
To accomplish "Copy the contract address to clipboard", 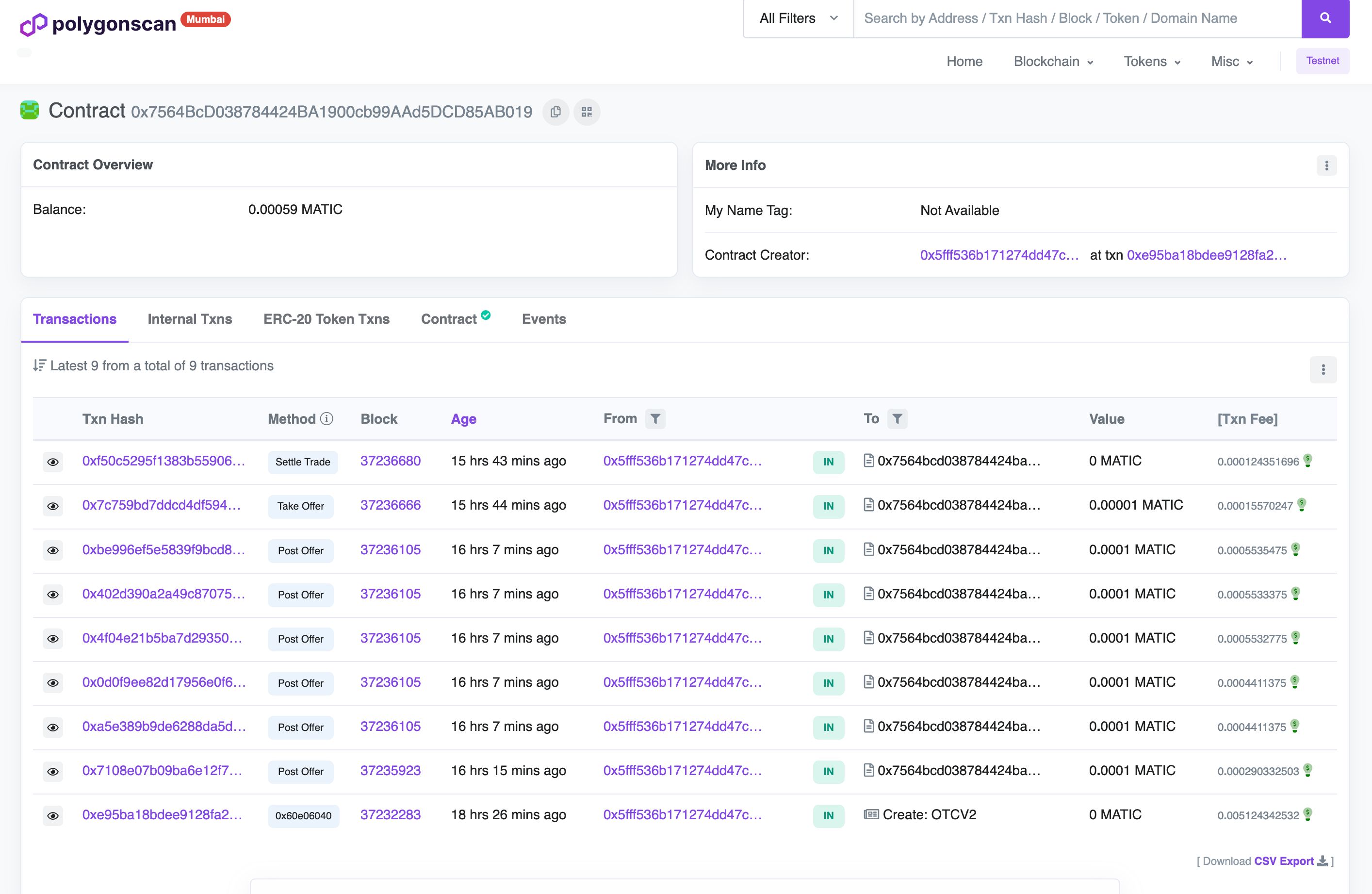I will click(555, 112).
